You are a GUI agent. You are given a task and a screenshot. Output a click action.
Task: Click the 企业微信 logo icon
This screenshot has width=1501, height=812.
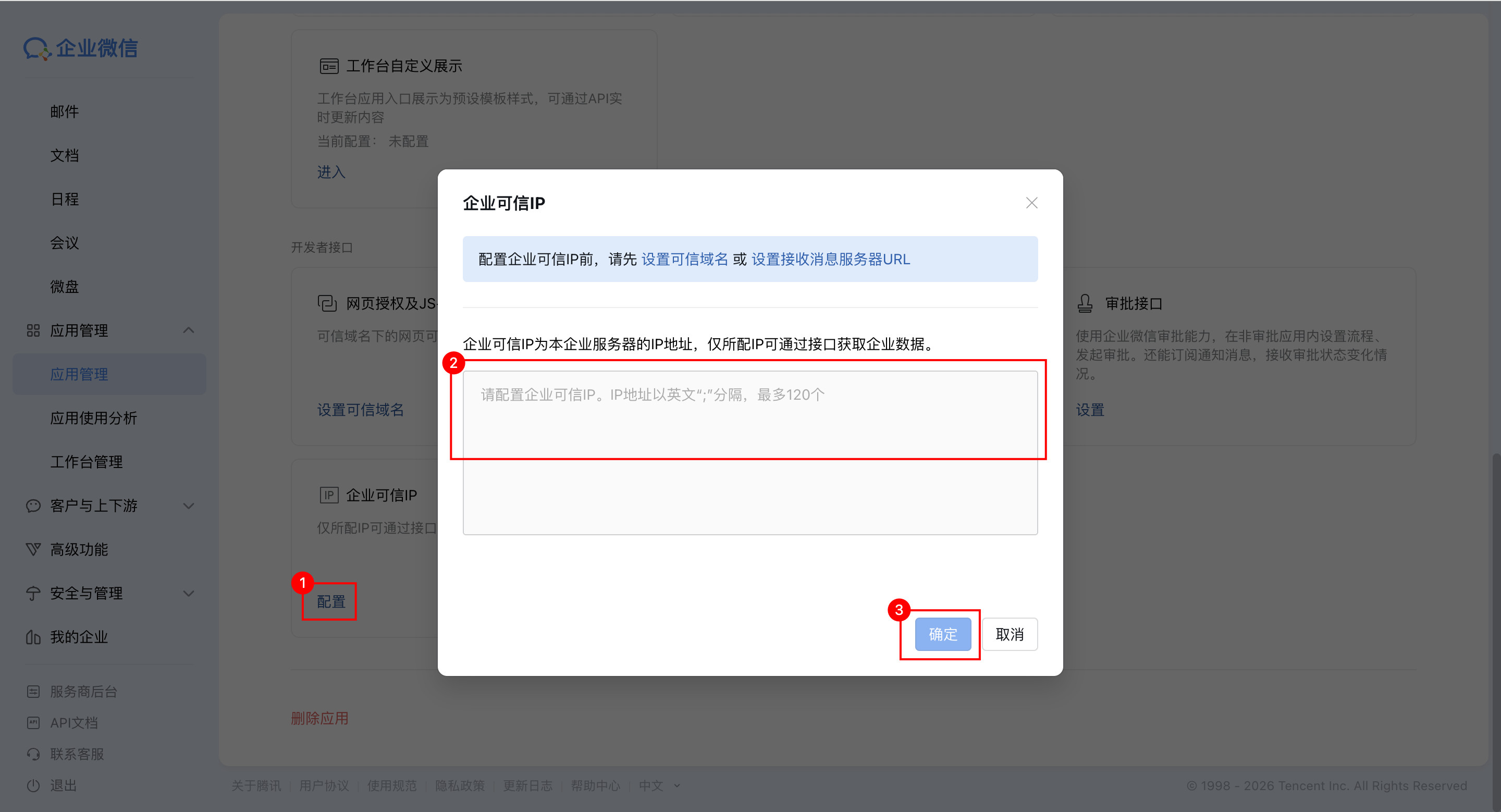click(36, 48)
